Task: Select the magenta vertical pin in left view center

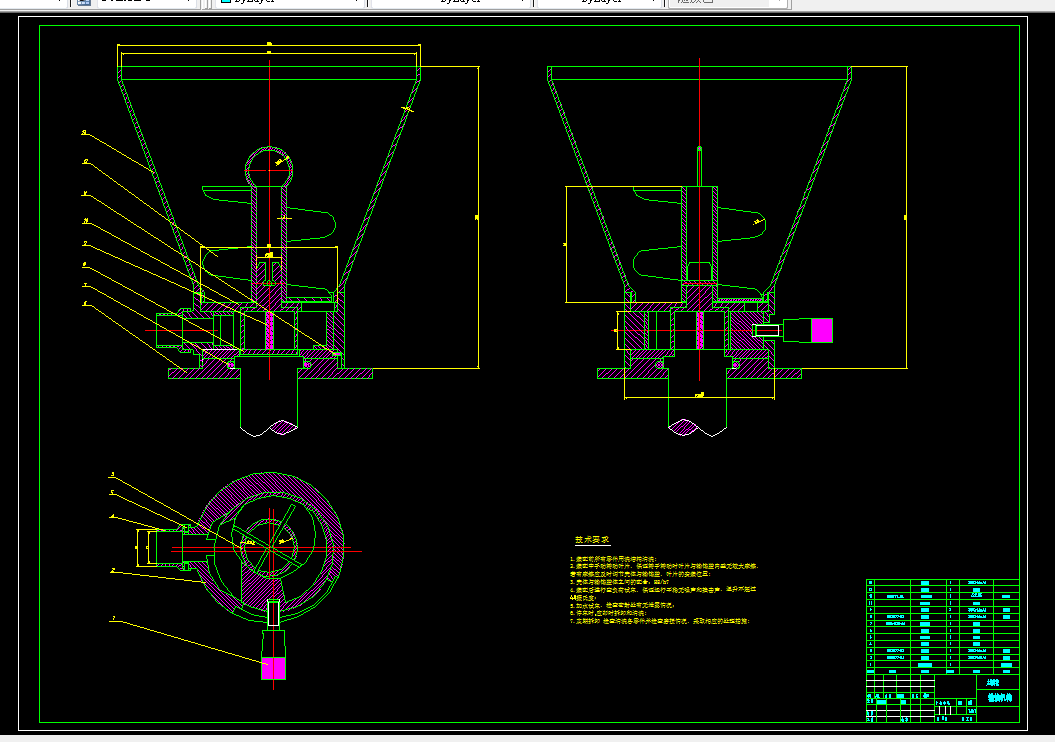Action: [x=269, y=330]
